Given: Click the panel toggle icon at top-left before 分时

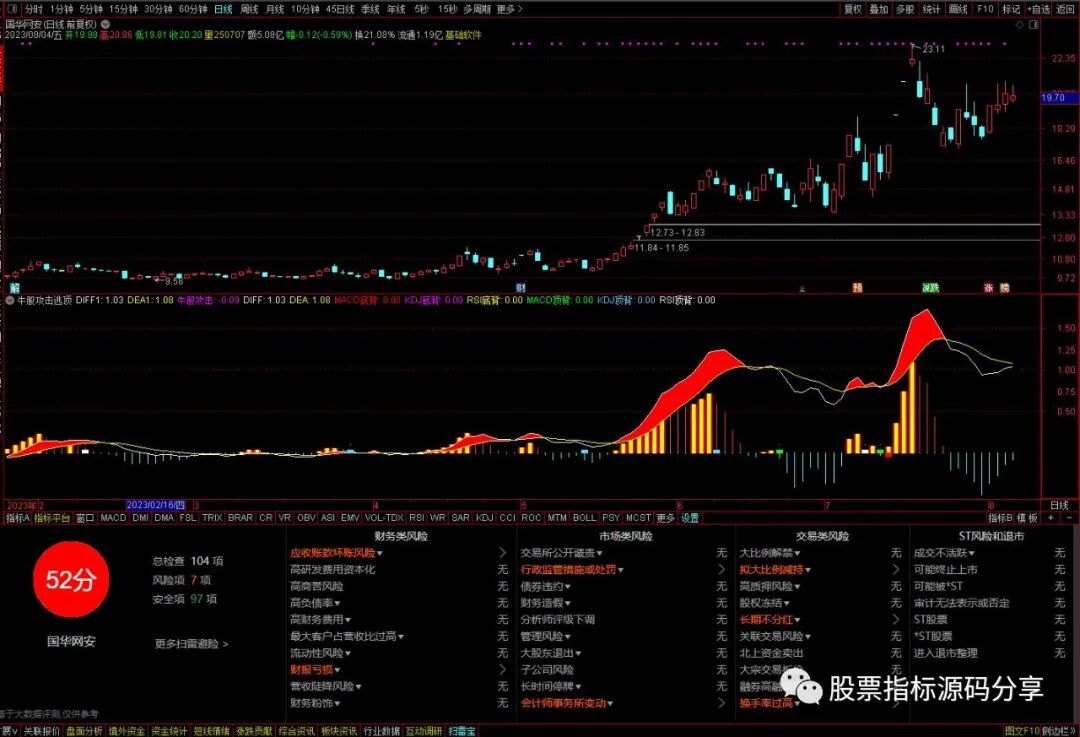Looking at the screenshot, I should coord(12,9).
